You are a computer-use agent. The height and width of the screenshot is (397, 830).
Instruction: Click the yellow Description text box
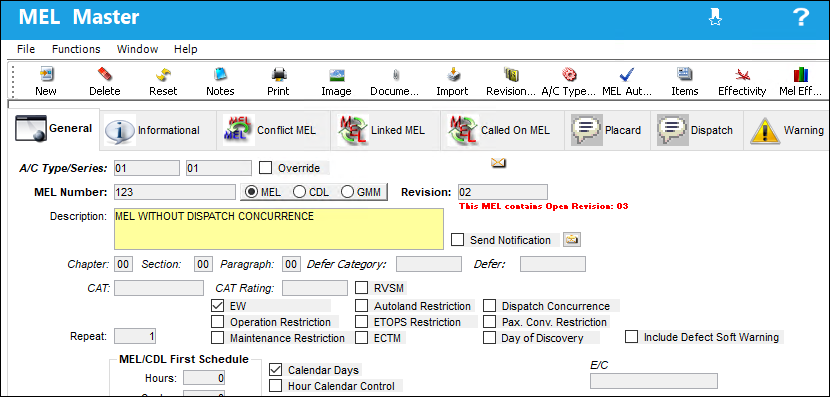279,229
